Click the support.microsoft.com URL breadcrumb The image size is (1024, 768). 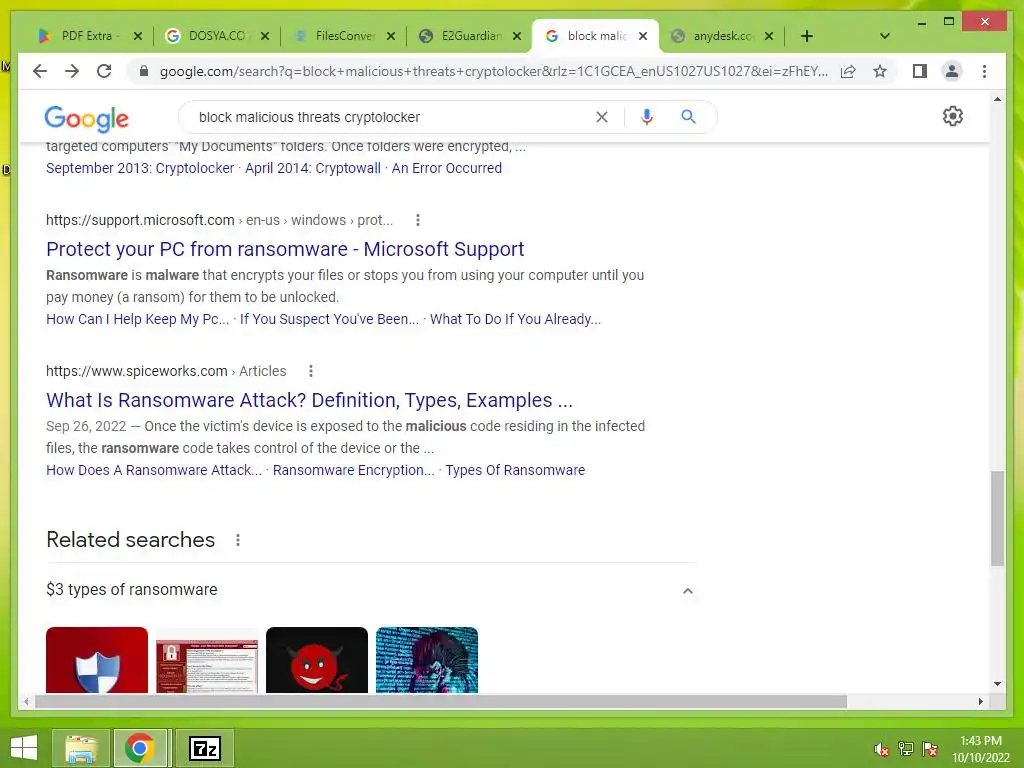[x=219, y=220]
